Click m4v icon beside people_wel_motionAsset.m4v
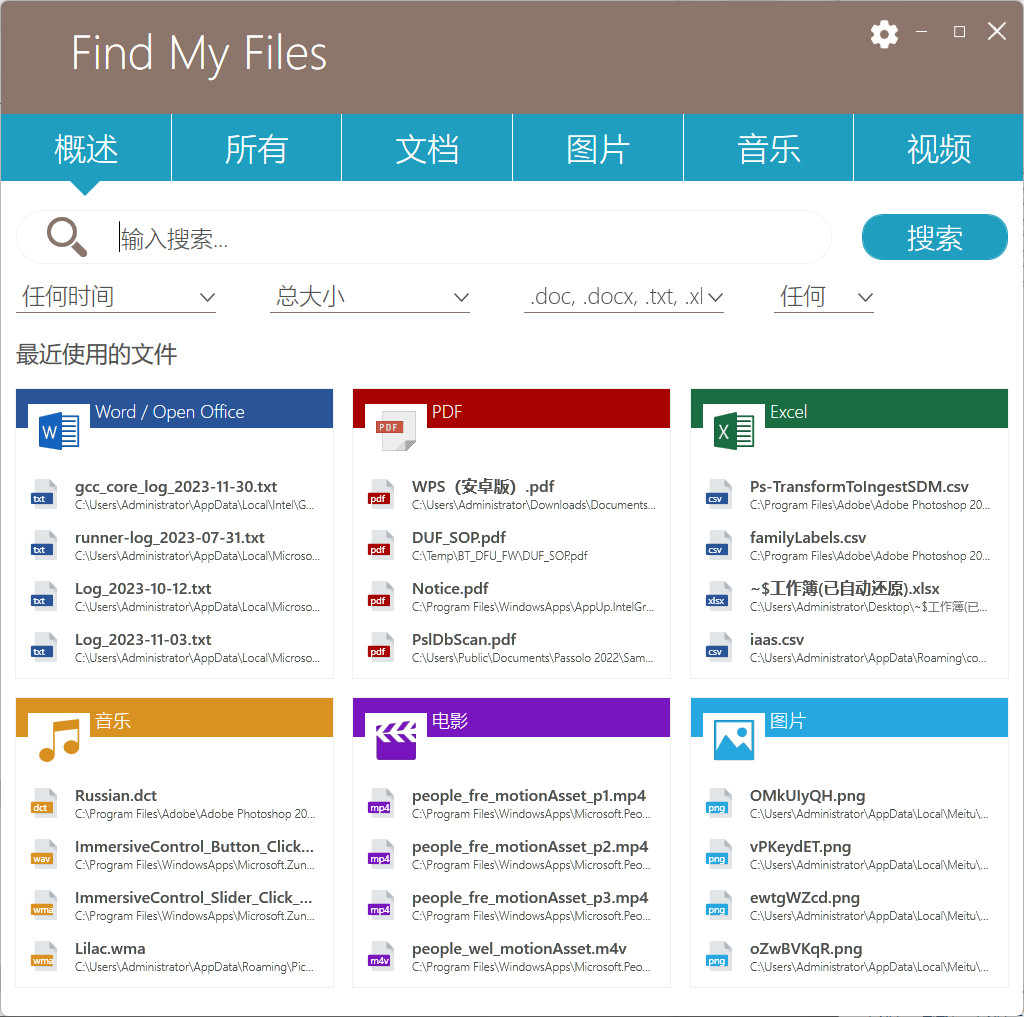Screen dimensions: 1024x1017 pos(381,956)
